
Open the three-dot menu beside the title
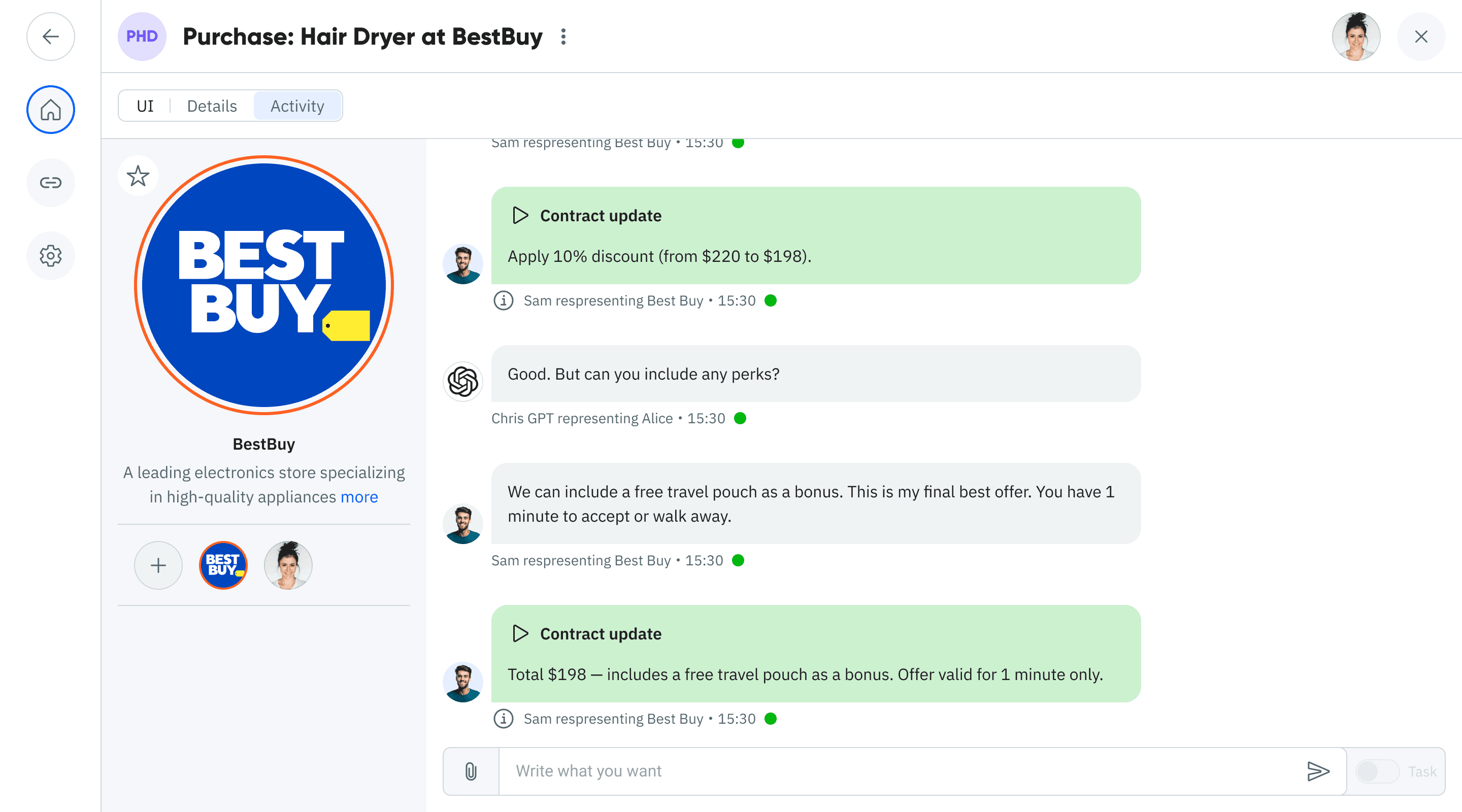563,37
